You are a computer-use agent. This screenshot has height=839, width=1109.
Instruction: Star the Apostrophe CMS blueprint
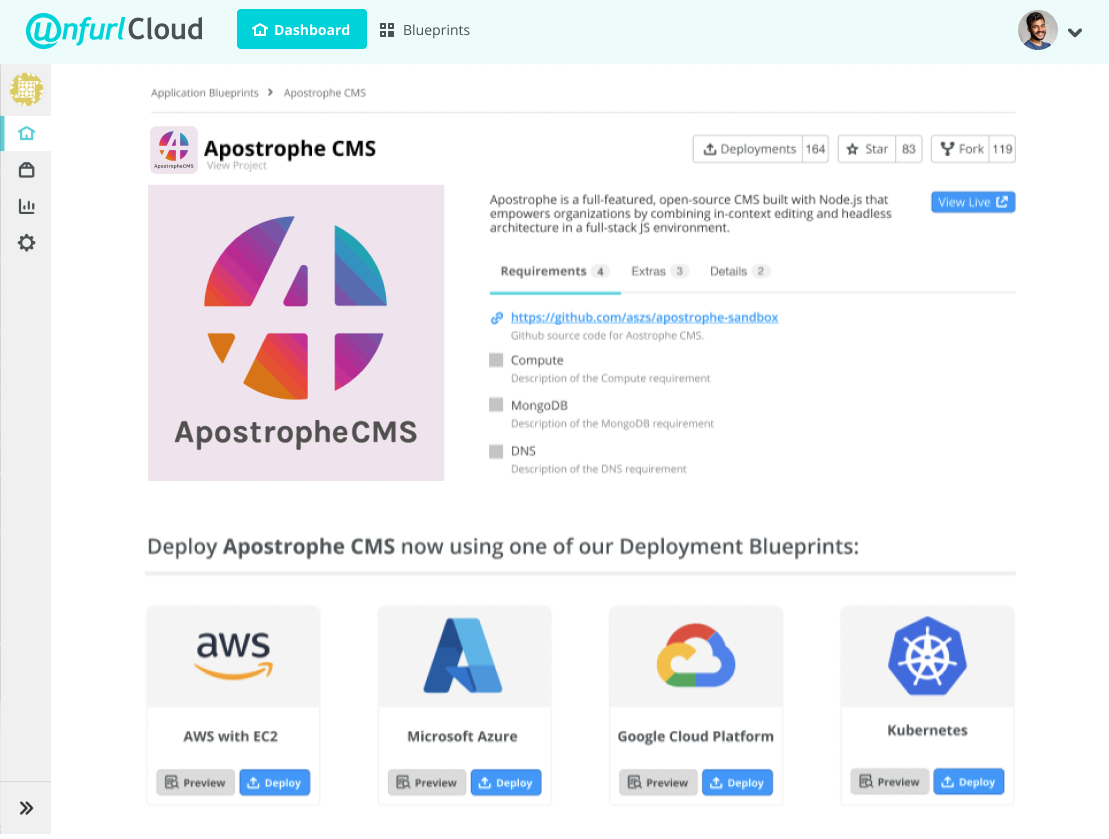(x=867, y=149)
